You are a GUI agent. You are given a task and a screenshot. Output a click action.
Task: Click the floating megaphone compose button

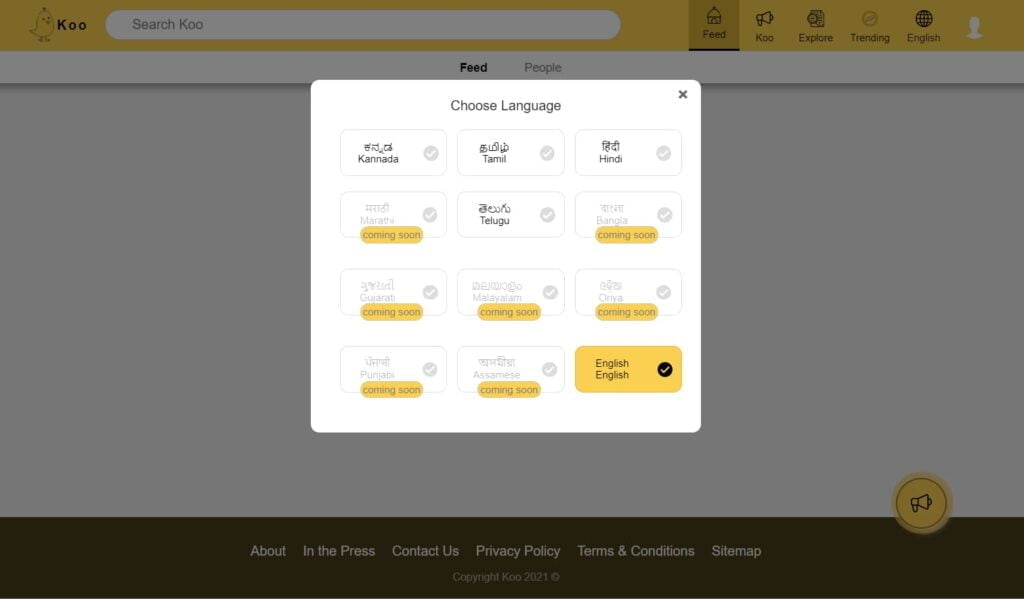point(921,503)
